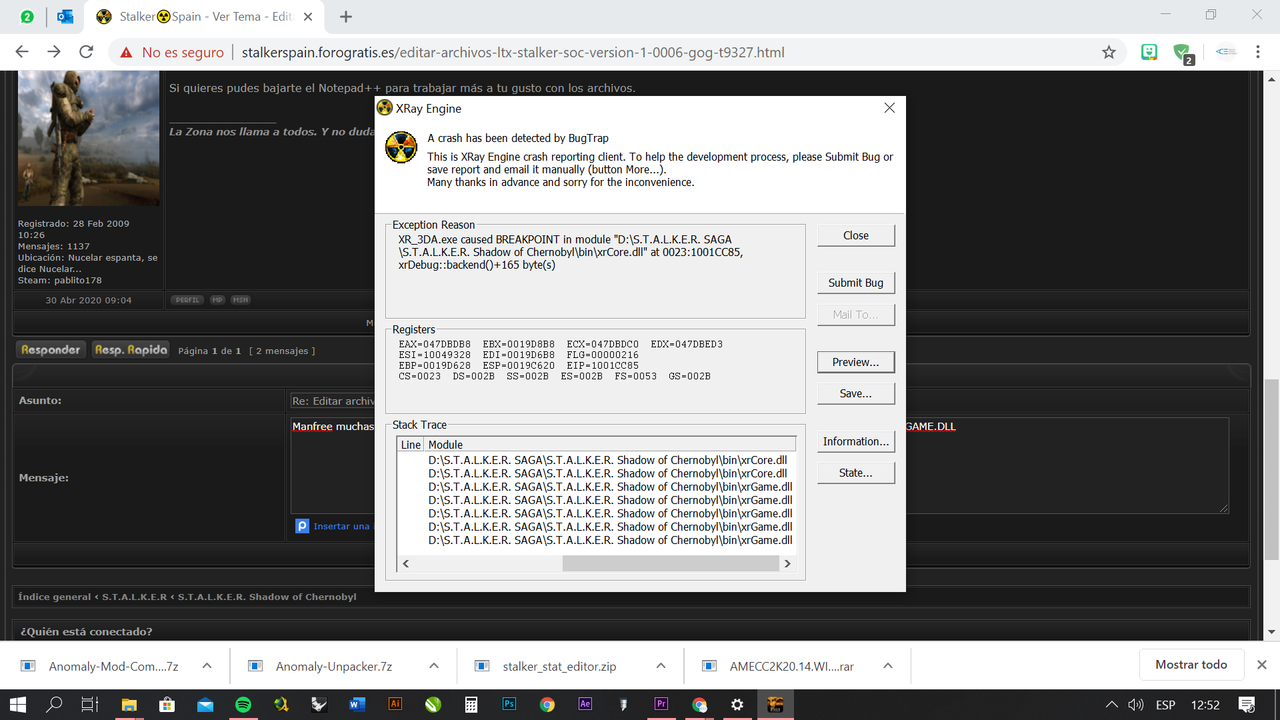The width and height of the screenshot is (1280, 720).
Task: Click the Stack Trace horizontal scrollbar thumb
Action: coord(670,564)
